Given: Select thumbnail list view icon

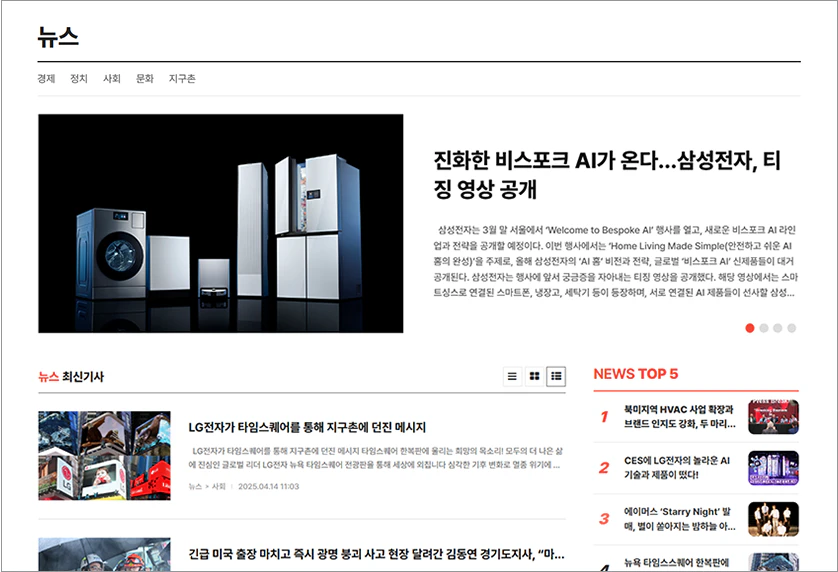Looking at the screenshot, I should [x=556, y=376].
